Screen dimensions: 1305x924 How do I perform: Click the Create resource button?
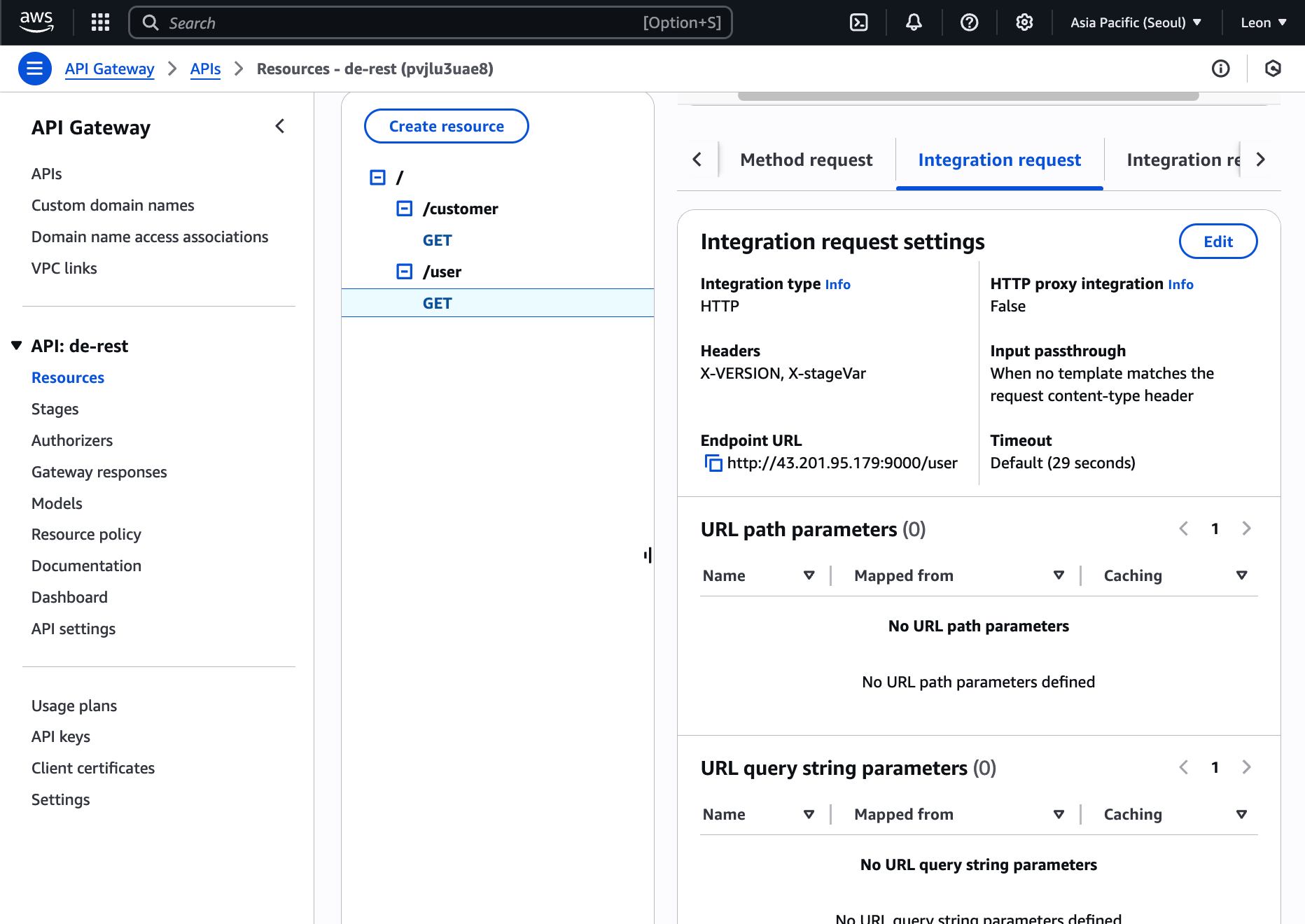tap(447, 126)
